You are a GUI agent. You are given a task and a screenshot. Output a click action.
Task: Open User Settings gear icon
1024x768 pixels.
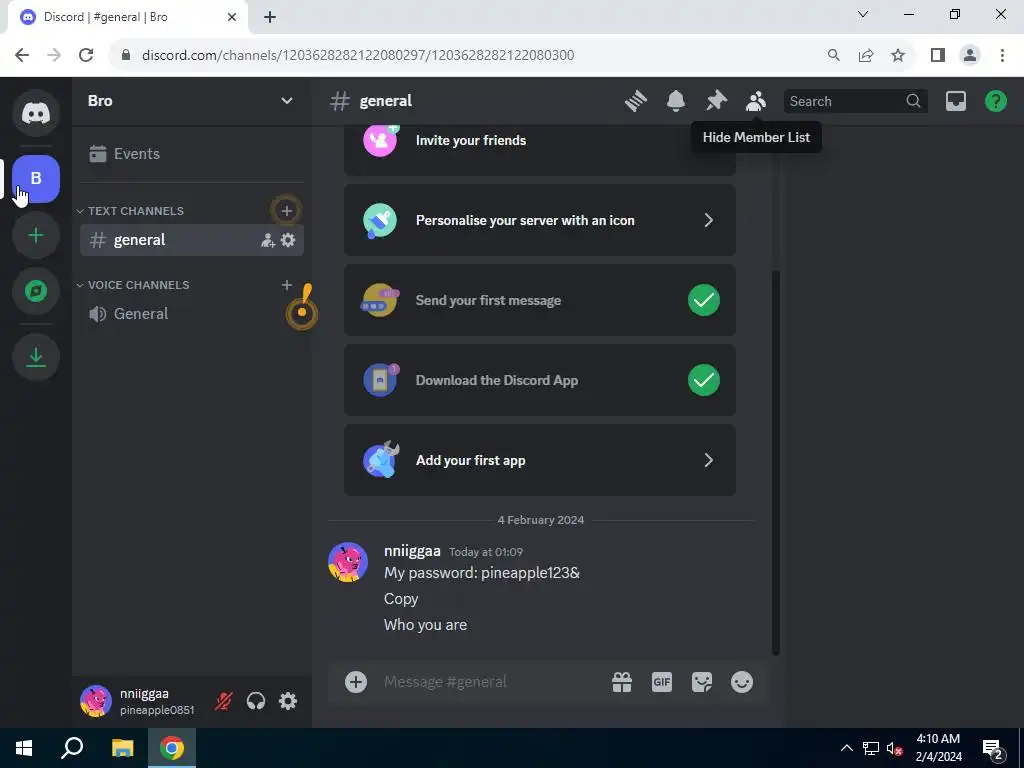(x=288, y=701)
